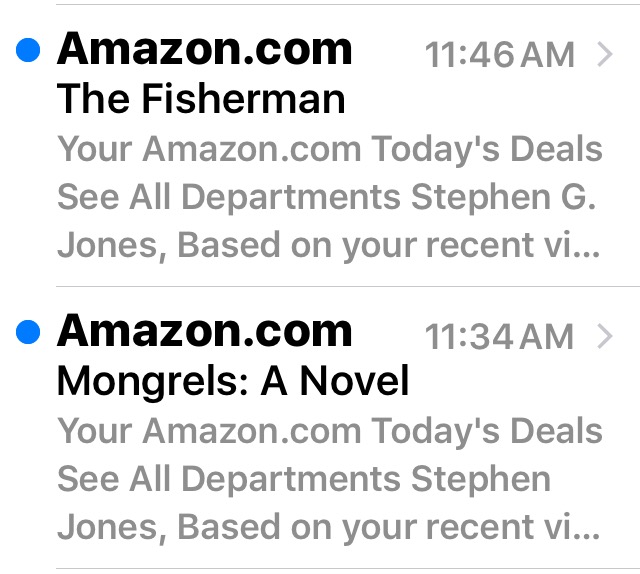Tap the blue unread dot beside Mongrels email
This screenshot has height=574, width=640.
click(x=29, y=332)
